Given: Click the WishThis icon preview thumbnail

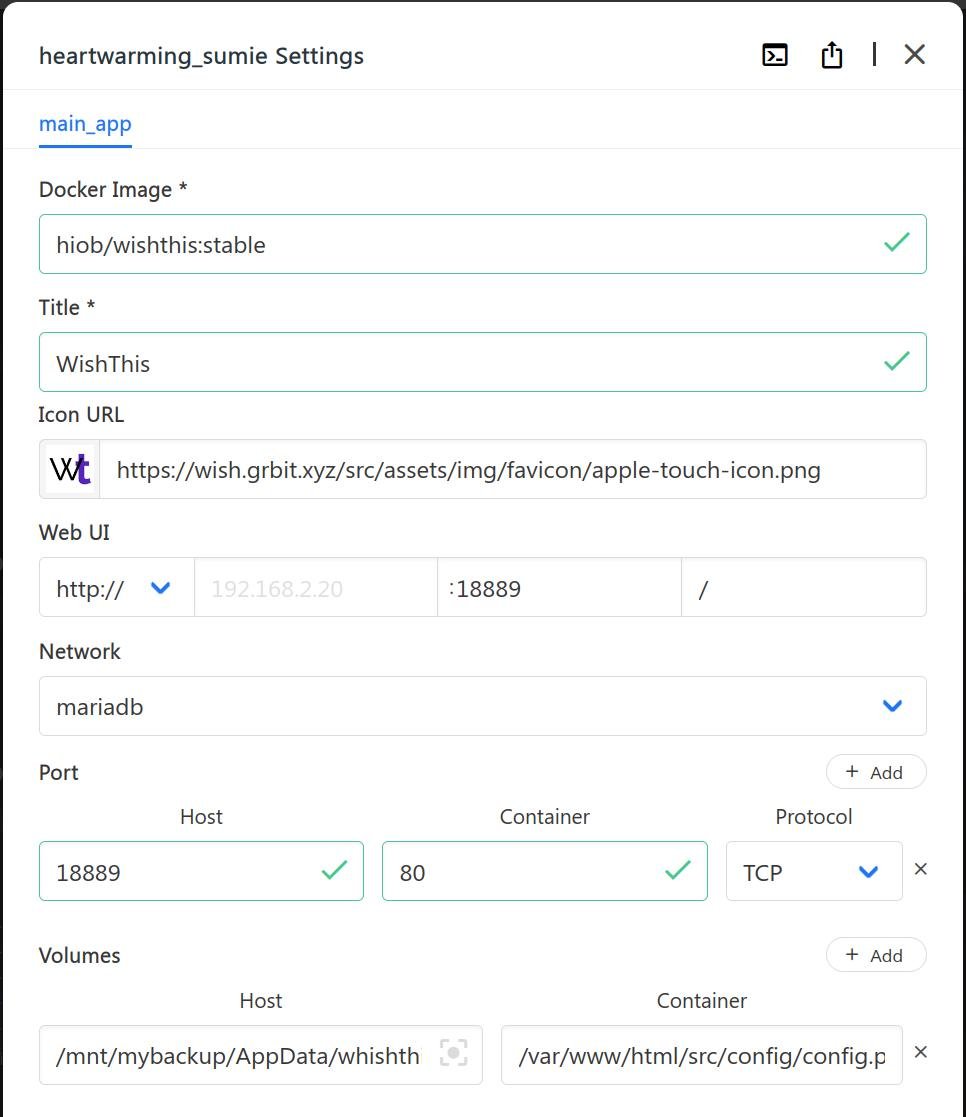Looking at the screenshot, I should tap(71, 470).
